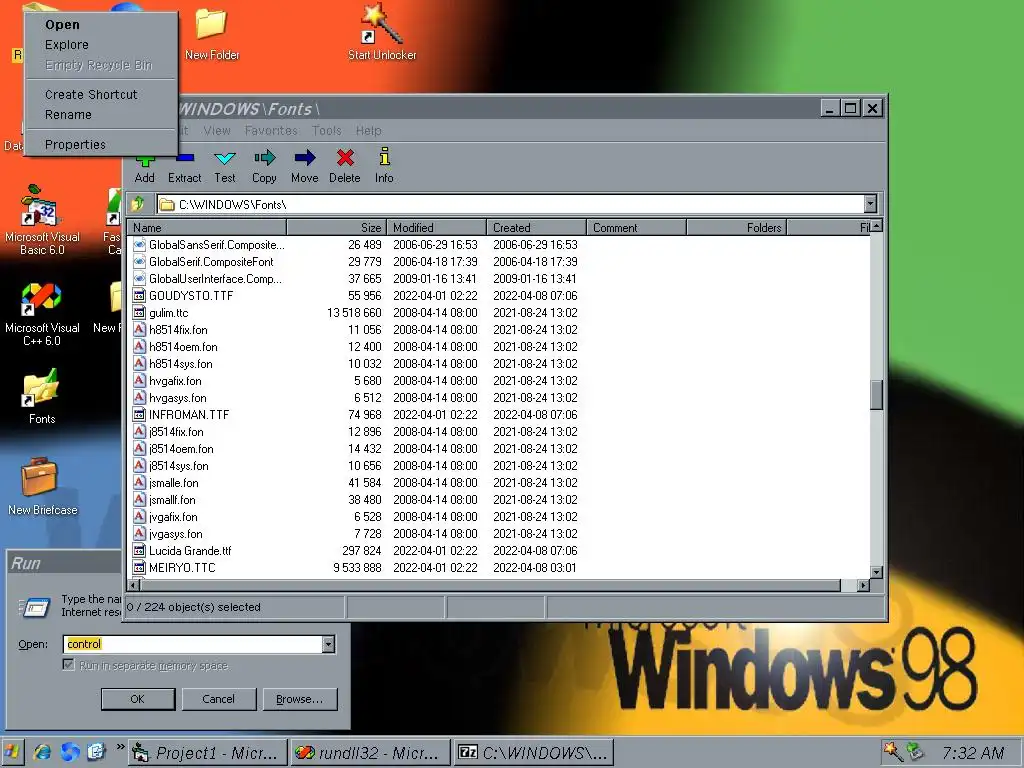Select the MEIRYO.TTC file icon

click(139, 568)
